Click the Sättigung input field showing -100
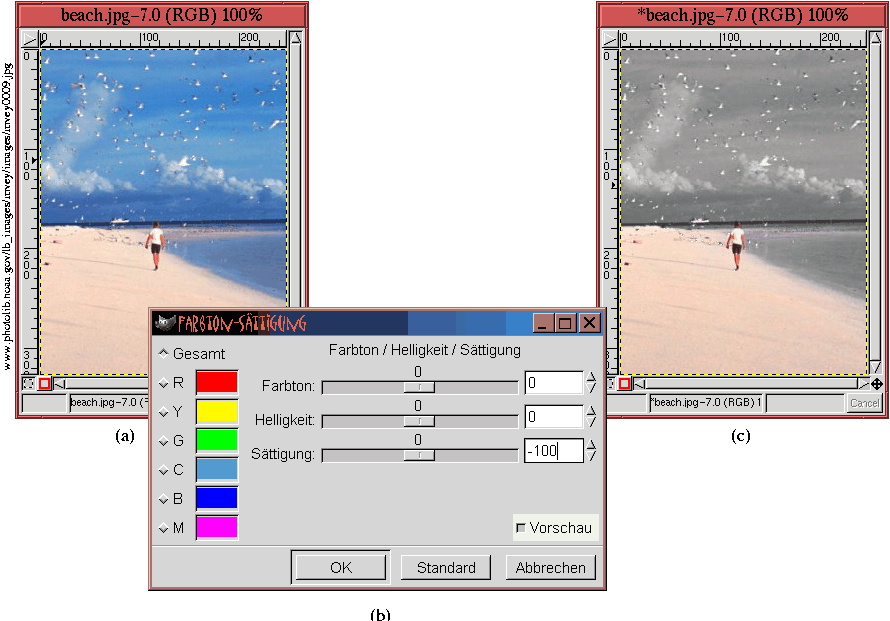 click(x=553, y=452)
